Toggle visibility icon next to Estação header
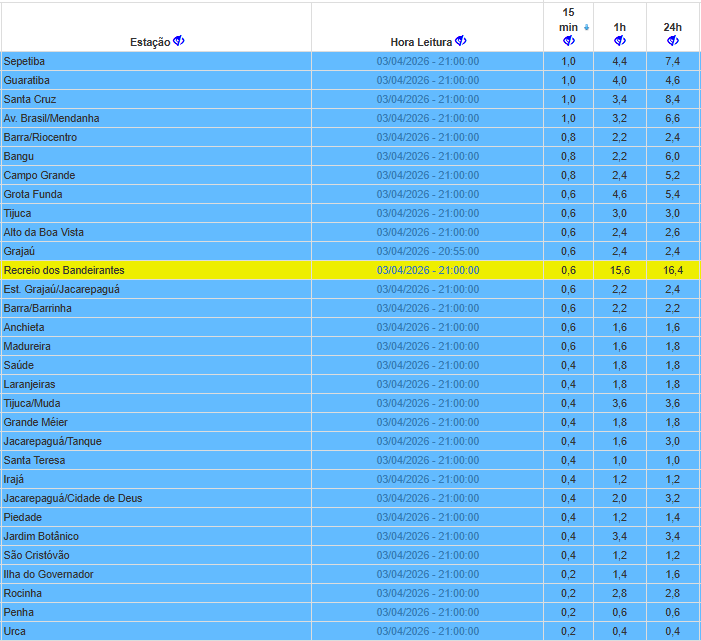This screenshot has width=701, height=641. click(x=179, y=41)
